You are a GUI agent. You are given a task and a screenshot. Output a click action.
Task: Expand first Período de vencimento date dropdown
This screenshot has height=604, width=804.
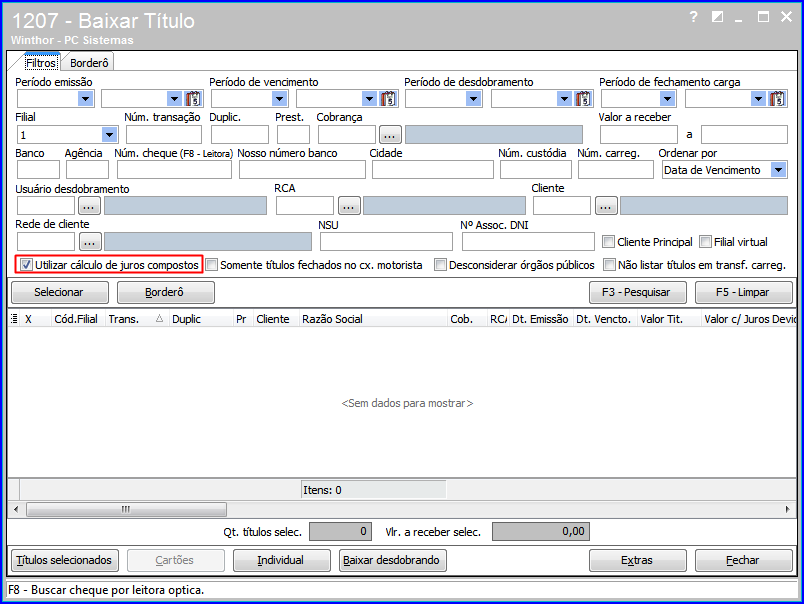point(279,98)
